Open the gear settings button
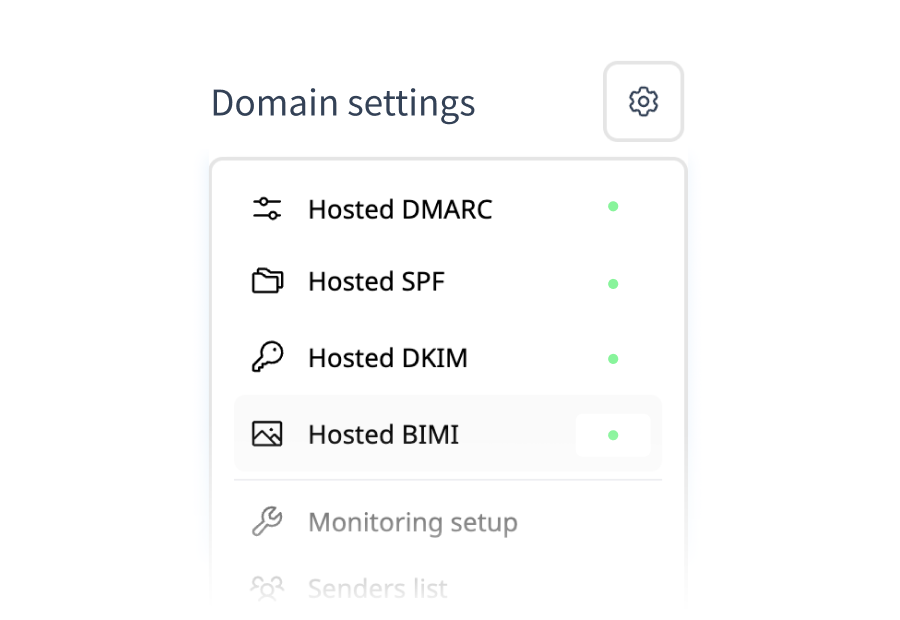Screen dimensions: 900x620 tap(643, 102)
